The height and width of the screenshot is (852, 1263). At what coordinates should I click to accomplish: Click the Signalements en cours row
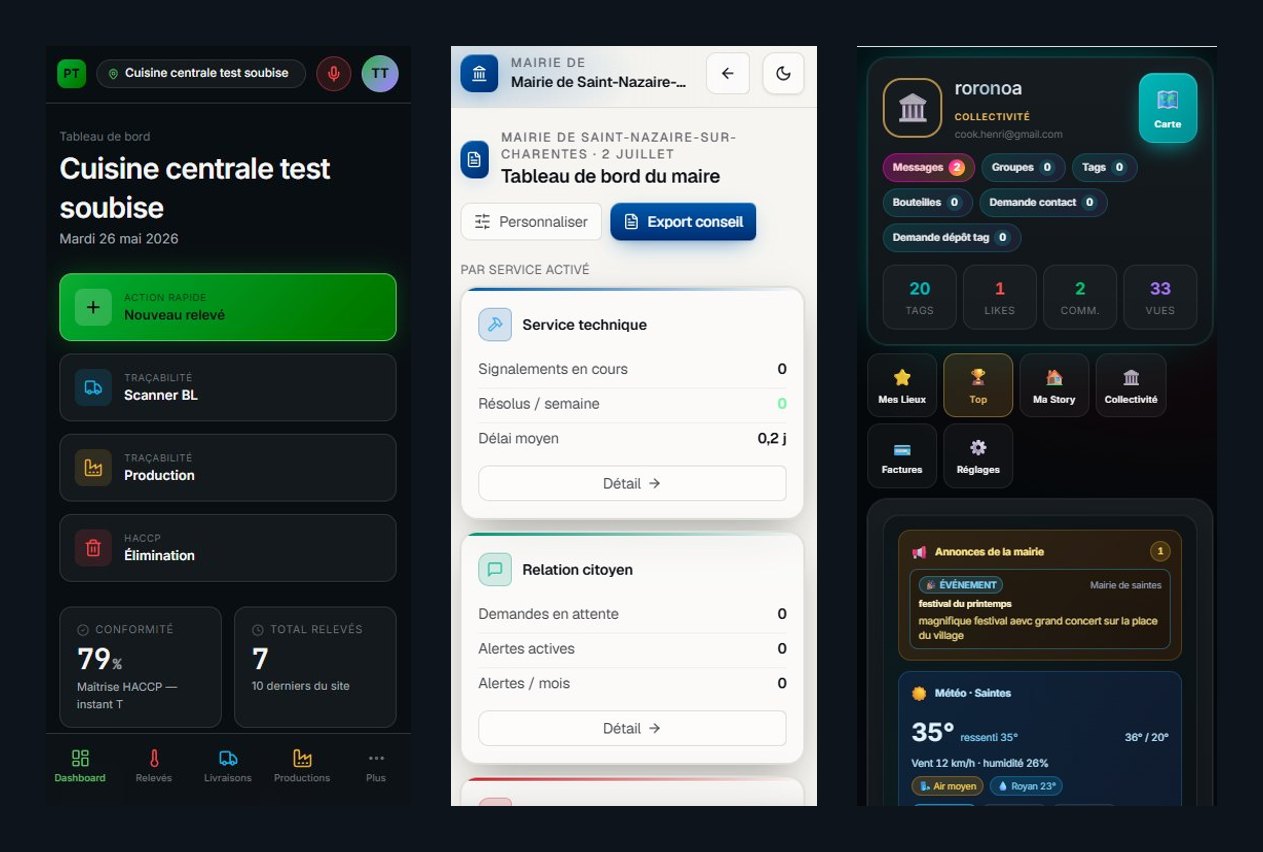(x=632, y=369)
